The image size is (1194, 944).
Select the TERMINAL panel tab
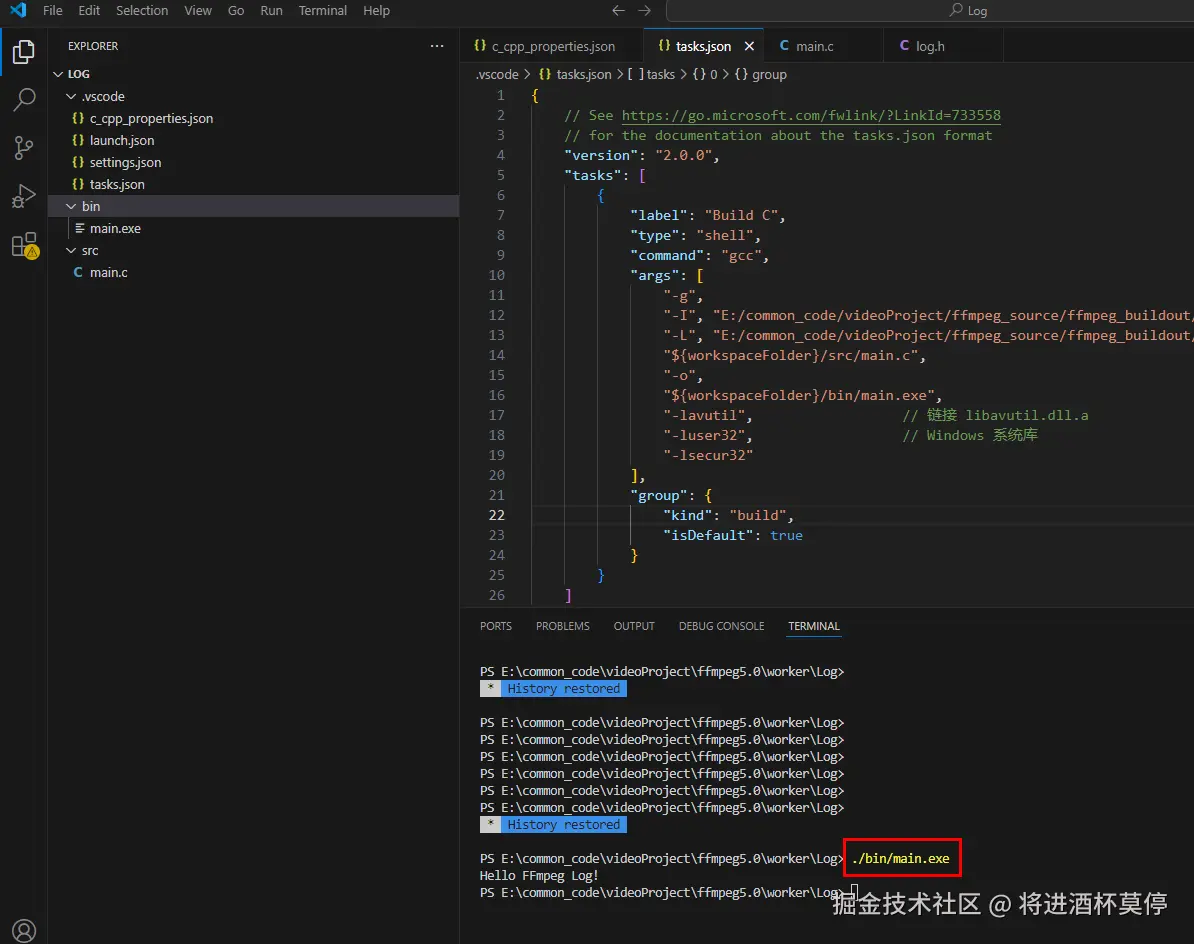click(x=813, y=626)
